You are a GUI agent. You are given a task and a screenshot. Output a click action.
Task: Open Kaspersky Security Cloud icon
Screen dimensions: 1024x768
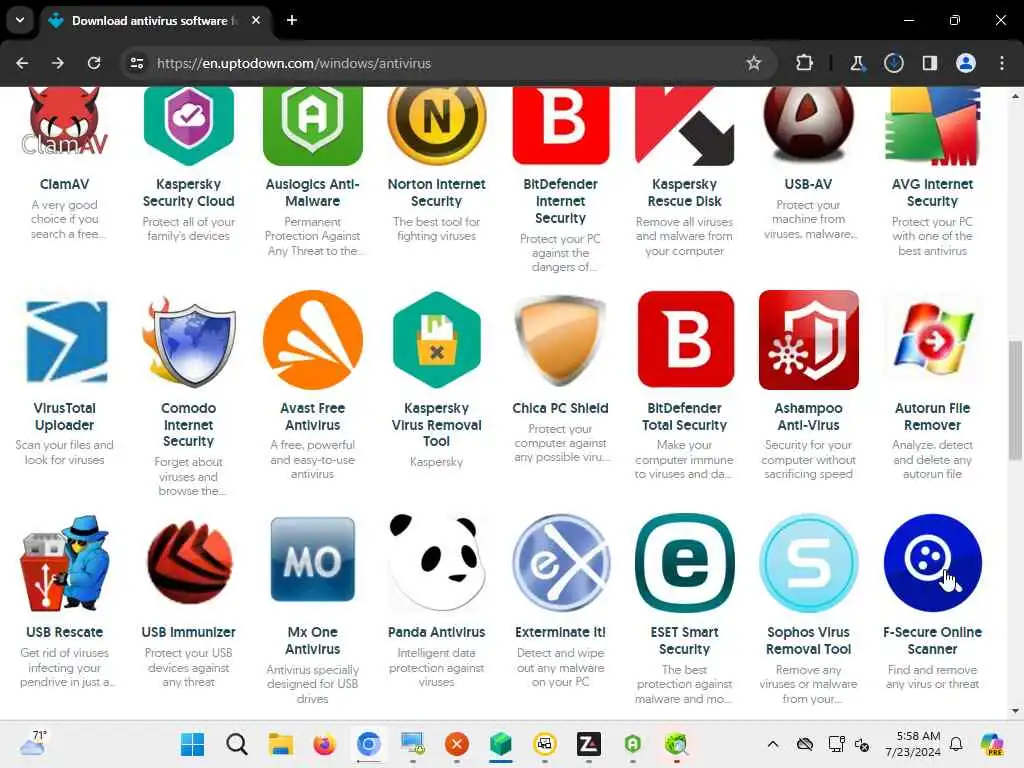coord(188,126)
